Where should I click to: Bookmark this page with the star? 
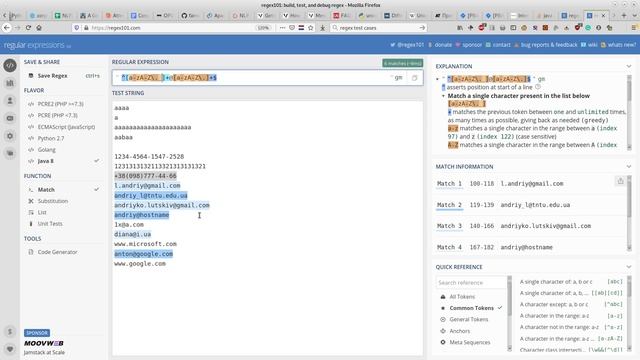click(311, 28)
